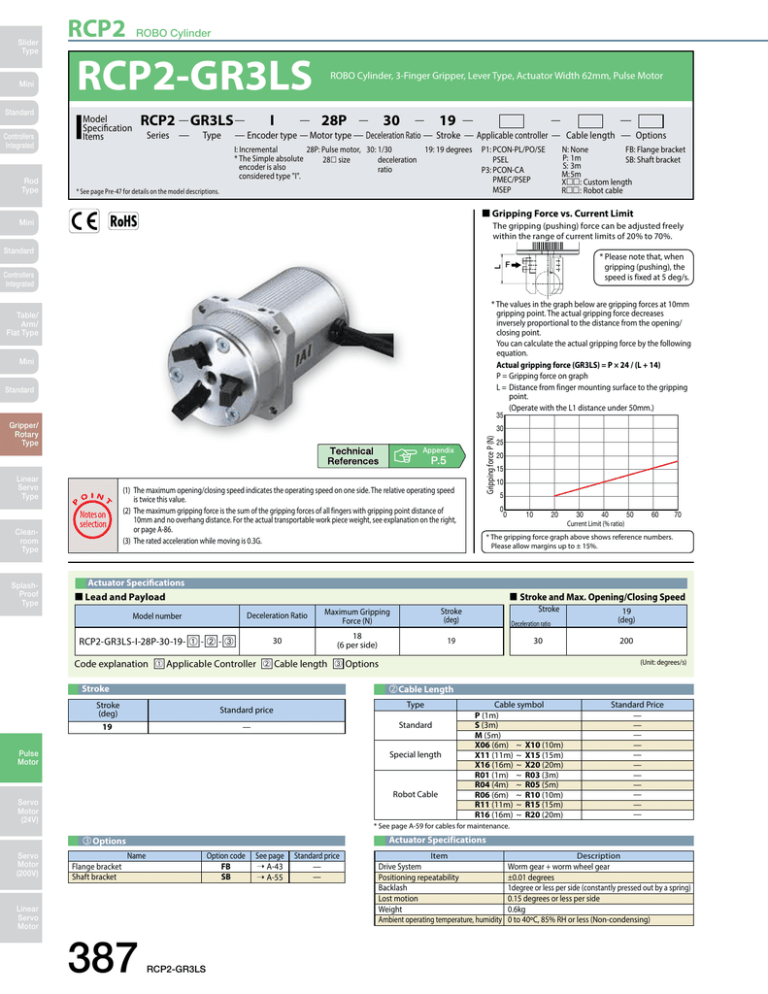Select the Rod Type side tab
This screenshot has width=768, height=994.
point(21,185)
